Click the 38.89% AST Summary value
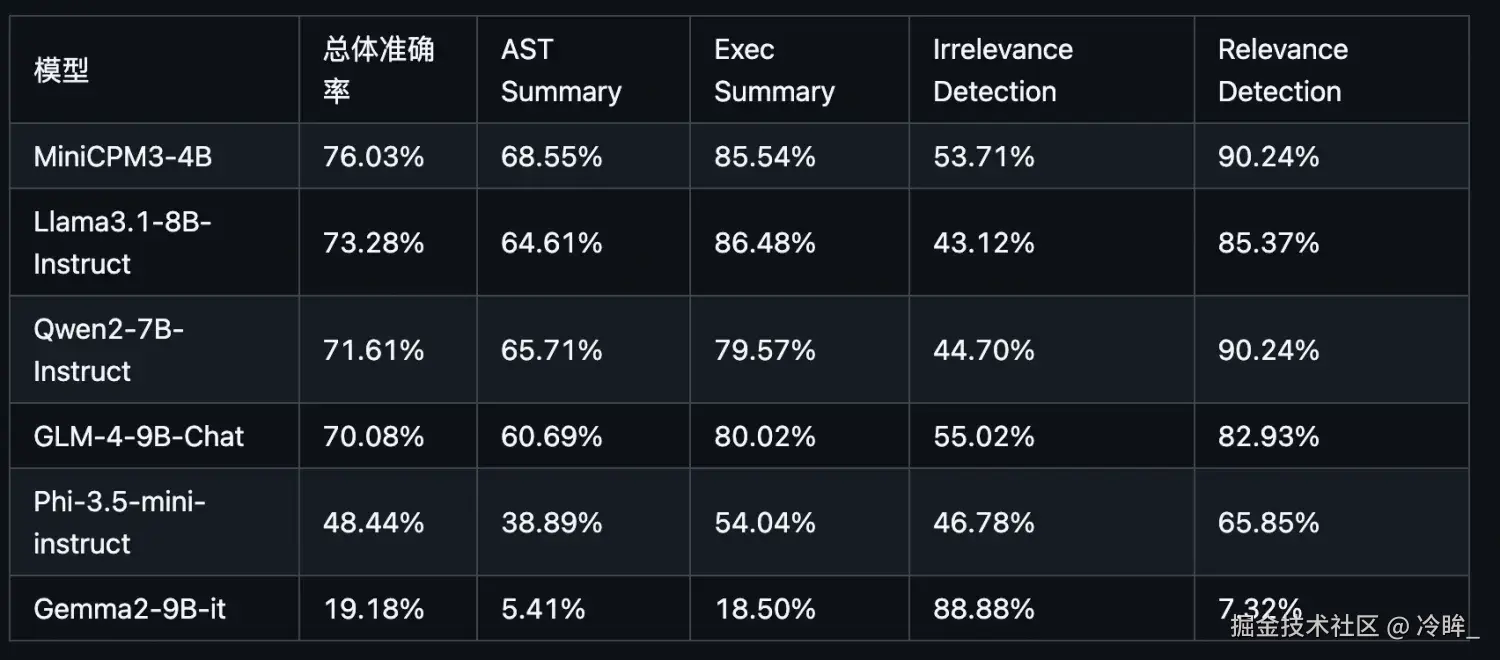This screenshot has height=660, width=1500. [551, 523]
